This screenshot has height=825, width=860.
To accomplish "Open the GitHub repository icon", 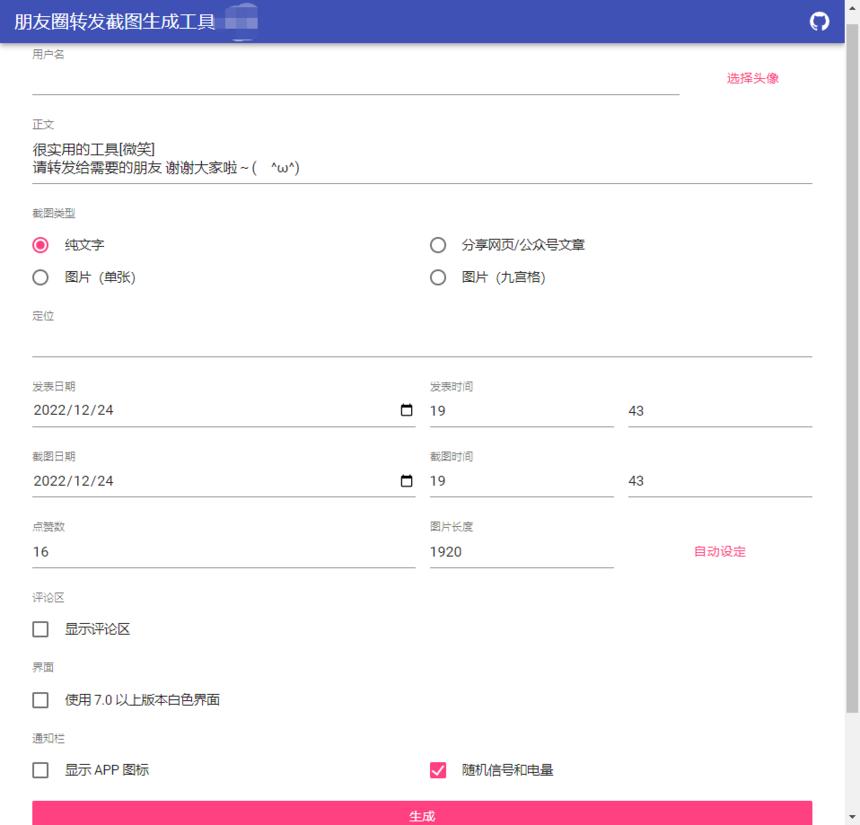I will pyautogui.click(x=818, y=20).
